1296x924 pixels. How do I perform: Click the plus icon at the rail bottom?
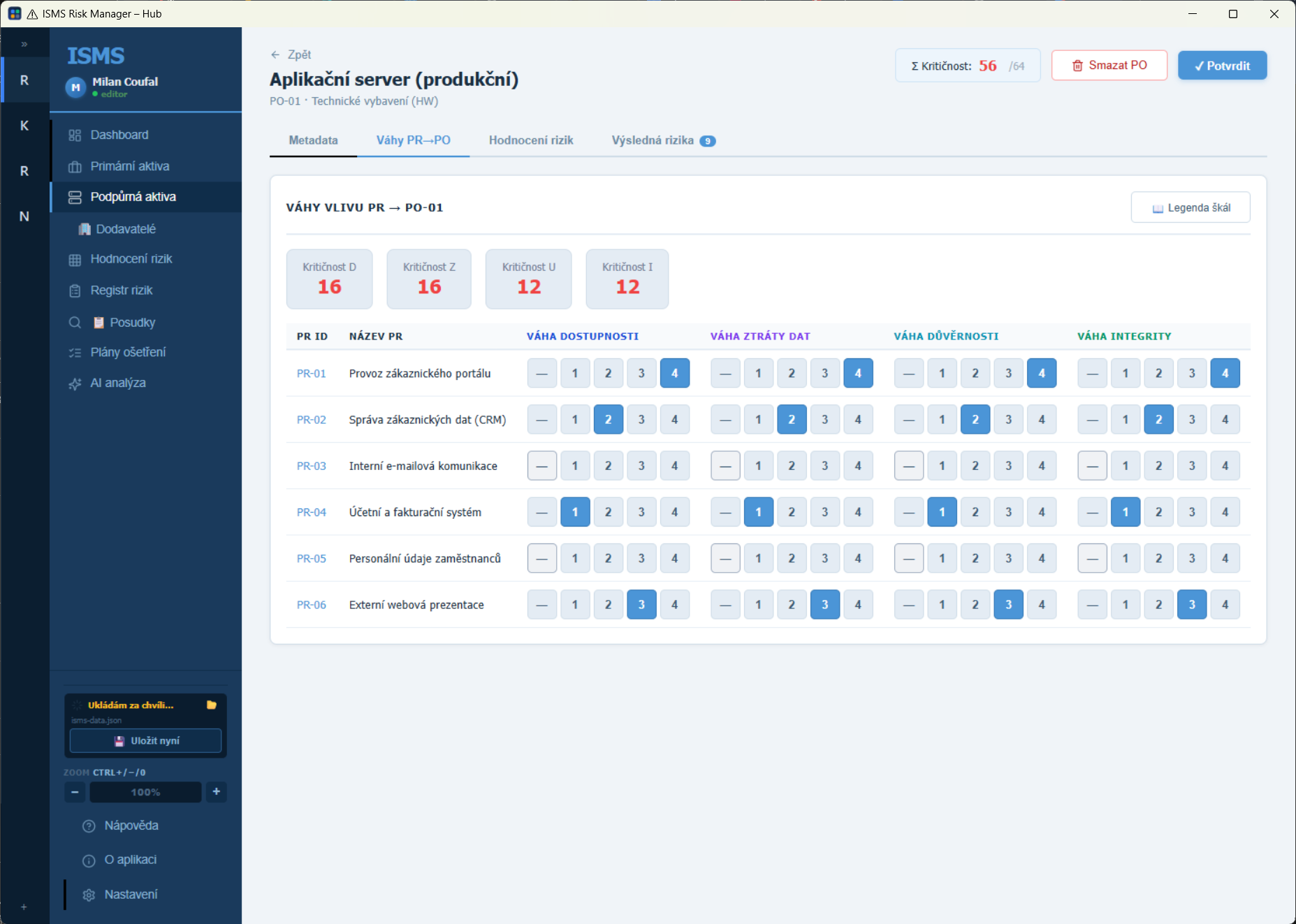click(24, 907)
